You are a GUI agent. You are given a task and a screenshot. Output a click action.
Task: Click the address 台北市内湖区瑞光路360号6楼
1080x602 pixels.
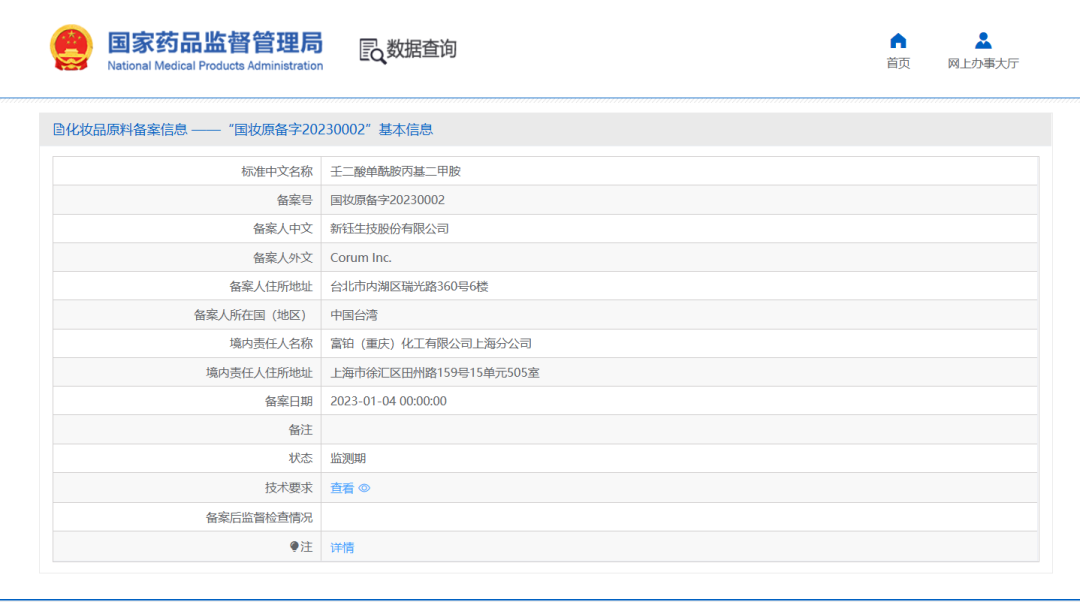(x=409, y=287)
